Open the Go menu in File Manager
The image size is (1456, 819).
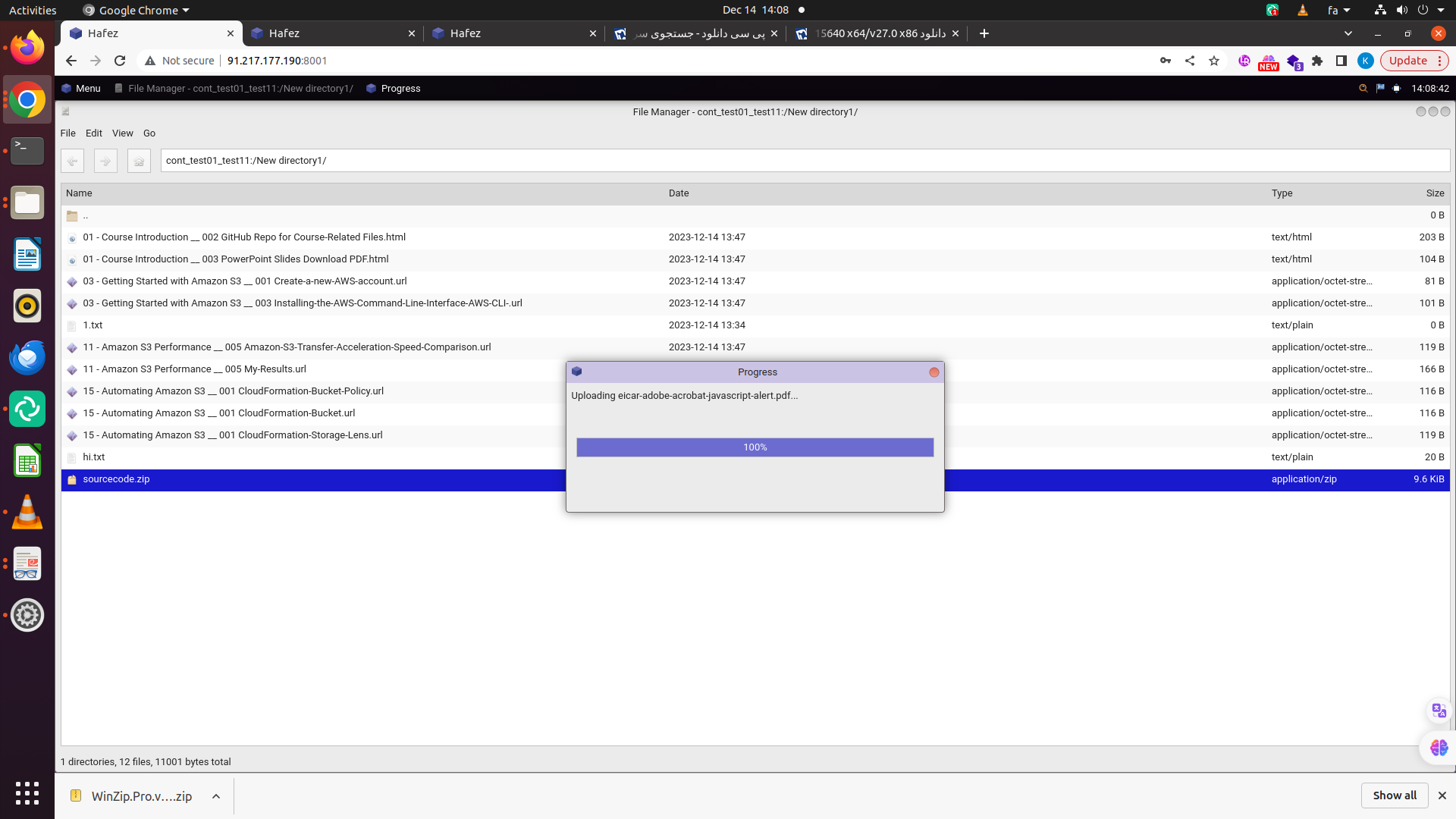tap(149, 133)
